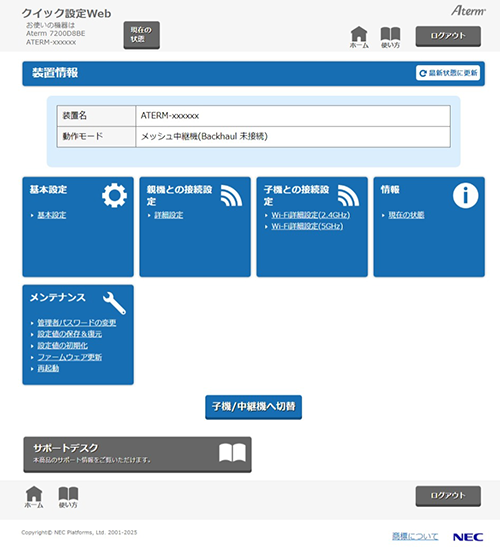Click the 使い方 book icon in the footer
Viewport: 500px width, 549px height.
pyautogui.click(x=68, y=497)
